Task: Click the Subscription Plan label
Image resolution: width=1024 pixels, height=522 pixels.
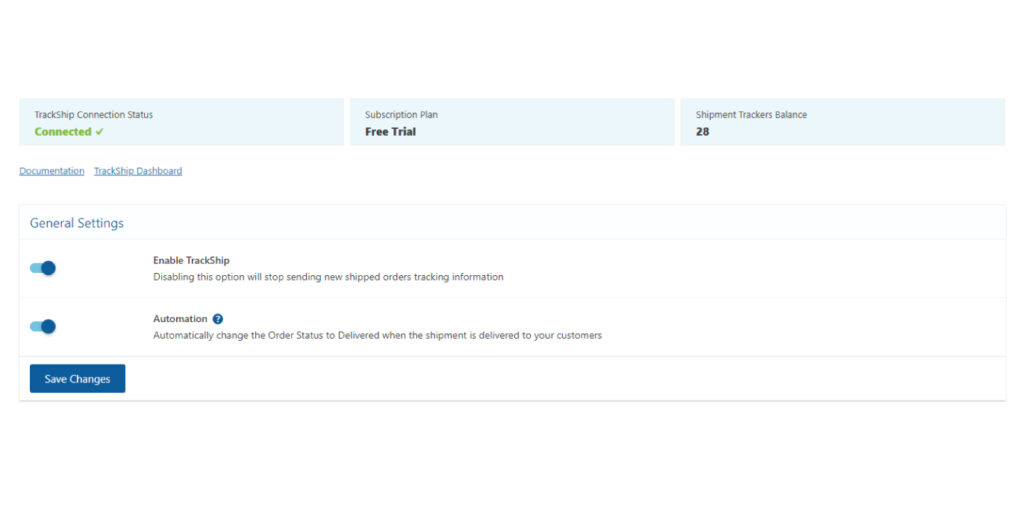Action: tap(401, 115)
